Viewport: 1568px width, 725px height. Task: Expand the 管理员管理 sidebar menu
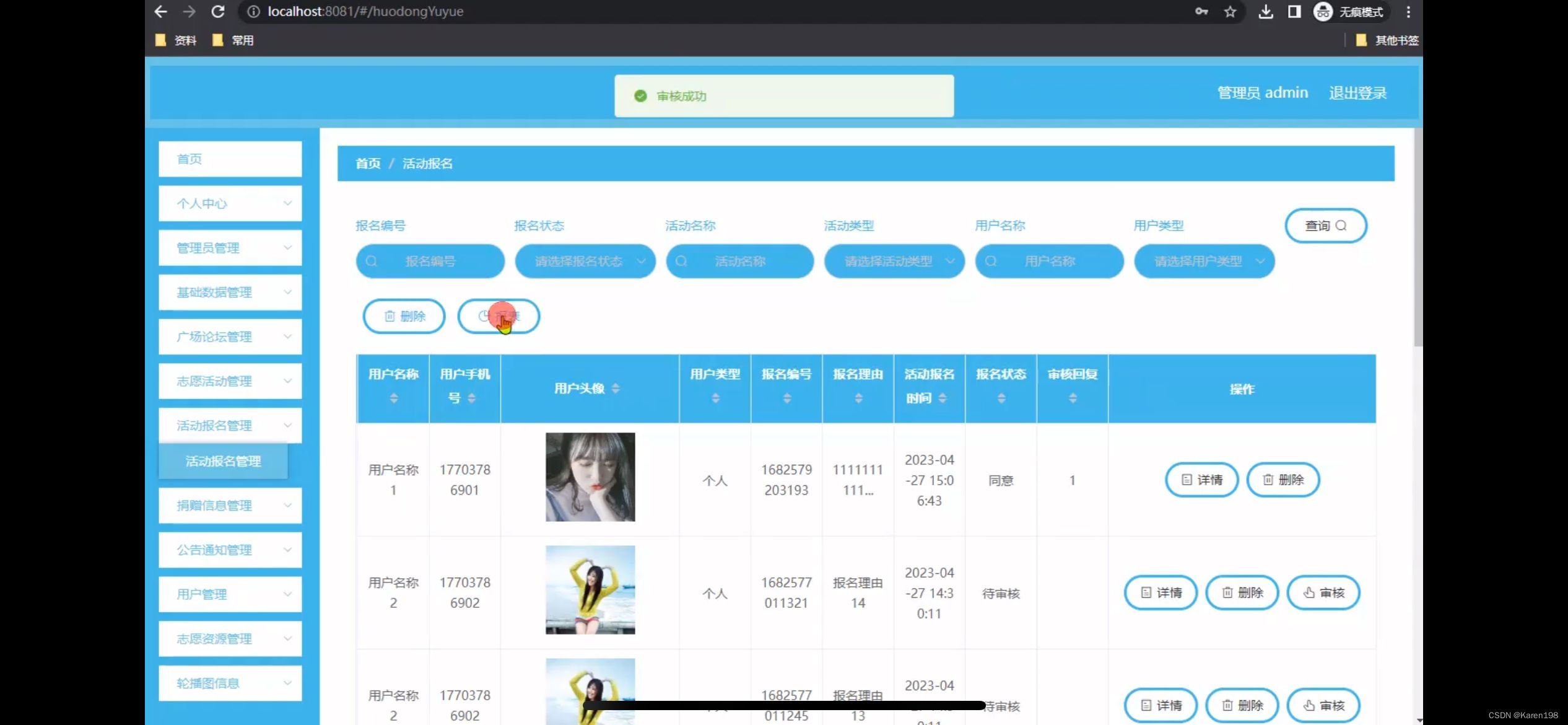(x=230, y=248)
